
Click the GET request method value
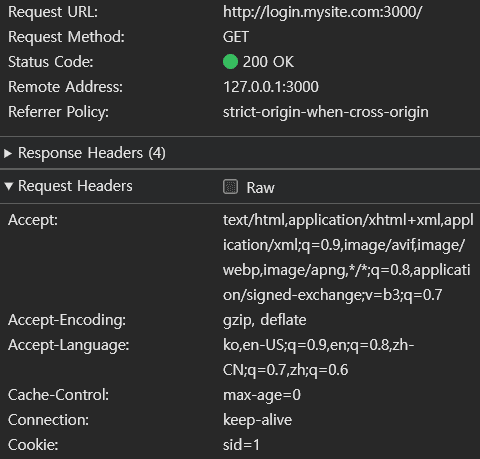236,37
